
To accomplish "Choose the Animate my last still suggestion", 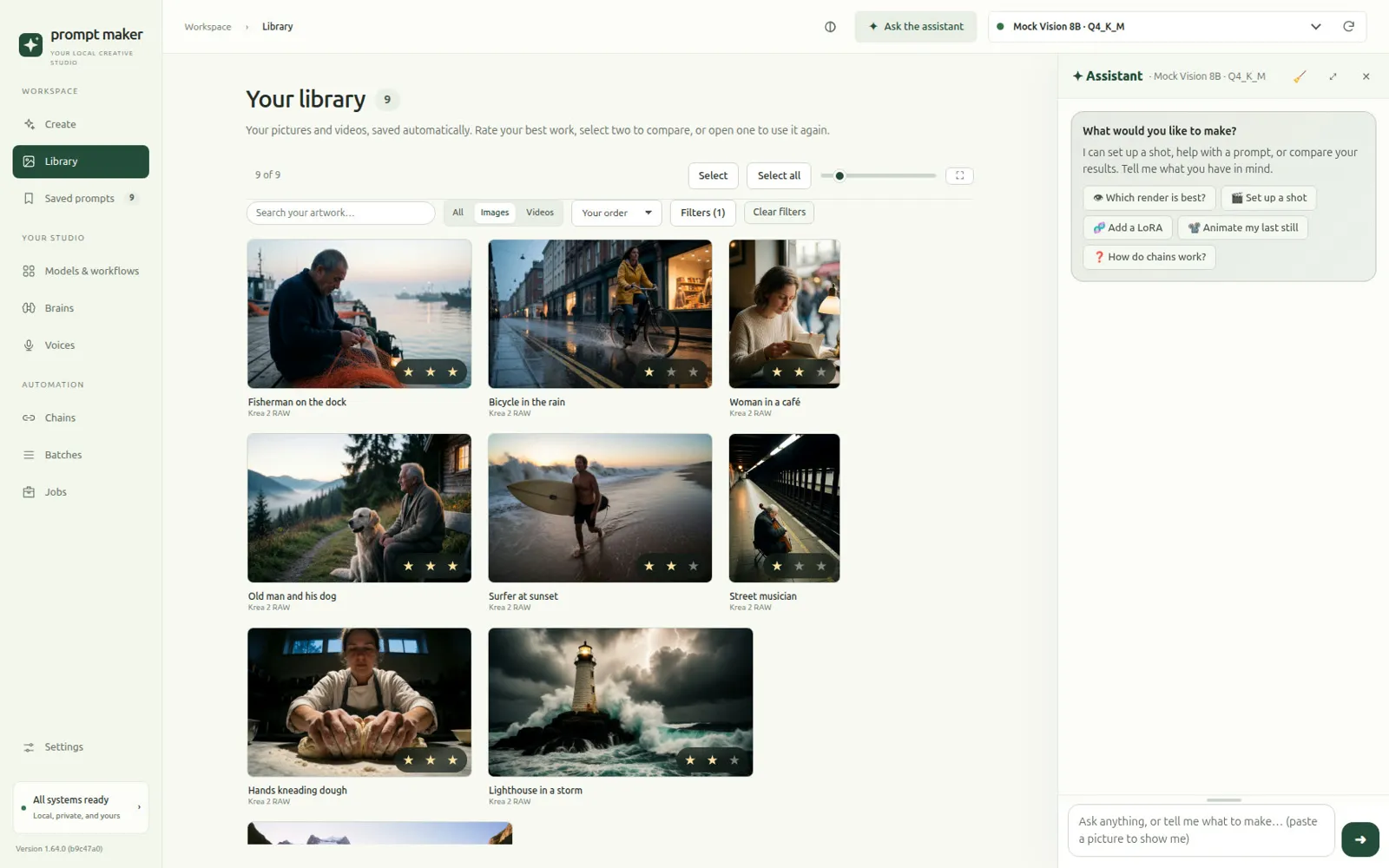I will click(1243, 227).
